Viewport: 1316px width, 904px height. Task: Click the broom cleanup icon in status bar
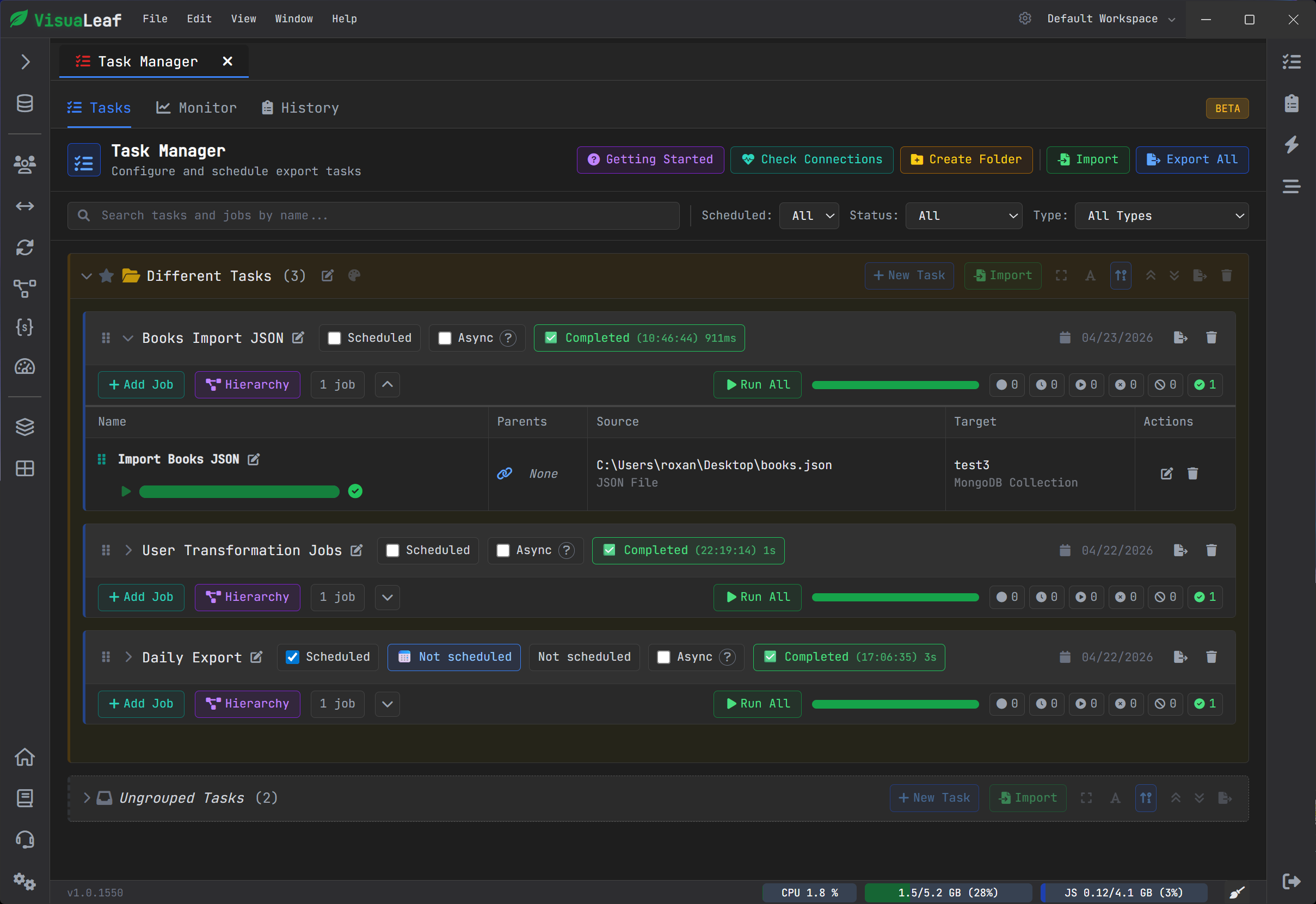click(x=1237, y=893)
